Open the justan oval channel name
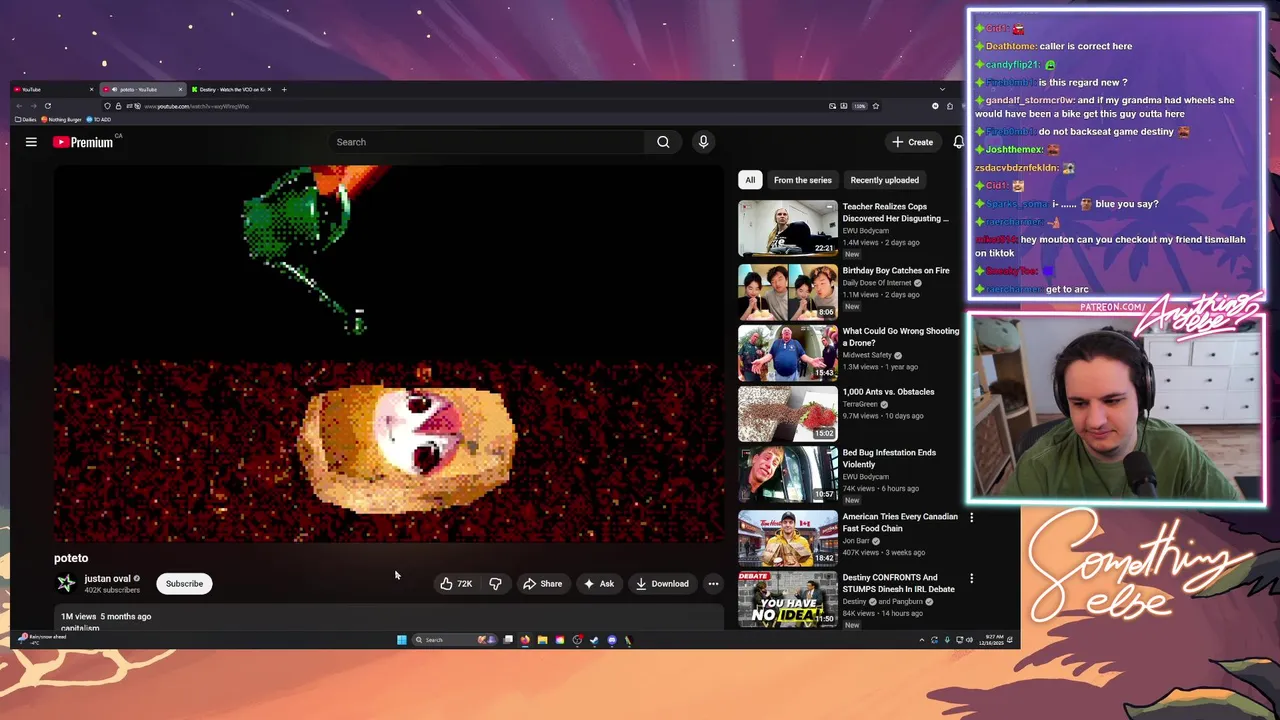1280x720 pixels. [107, 578]
